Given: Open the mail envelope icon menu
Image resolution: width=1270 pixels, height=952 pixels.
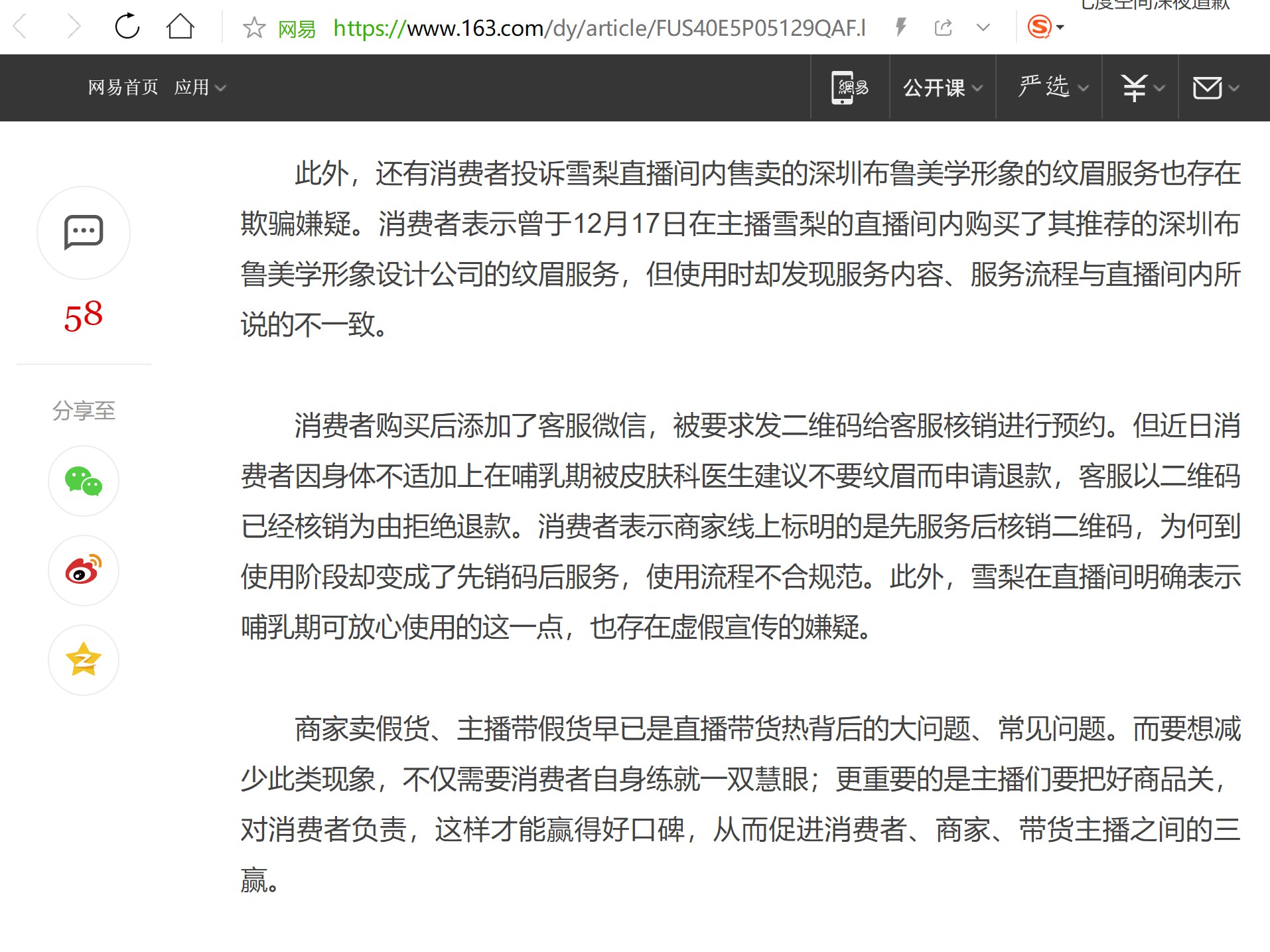Looking at the screenshot, I should (x=1215, y=88).
